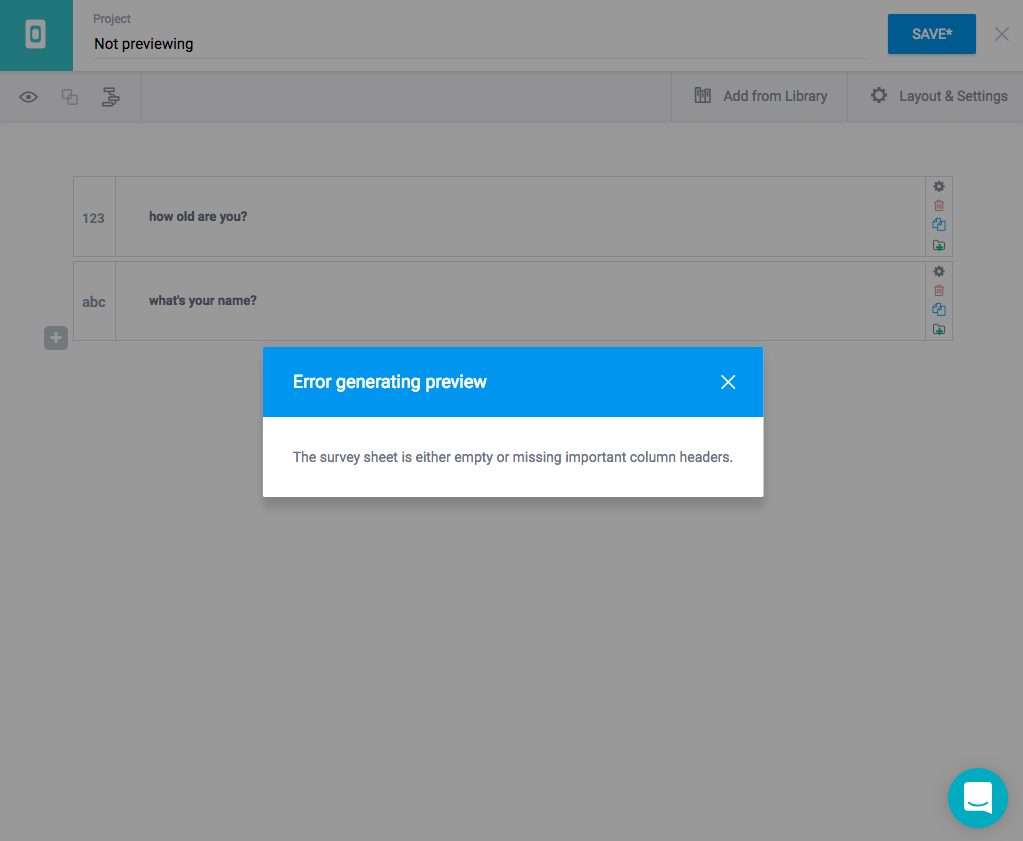
Task: Dismiss the error generating preview dialog
Action: click(728, 381)
